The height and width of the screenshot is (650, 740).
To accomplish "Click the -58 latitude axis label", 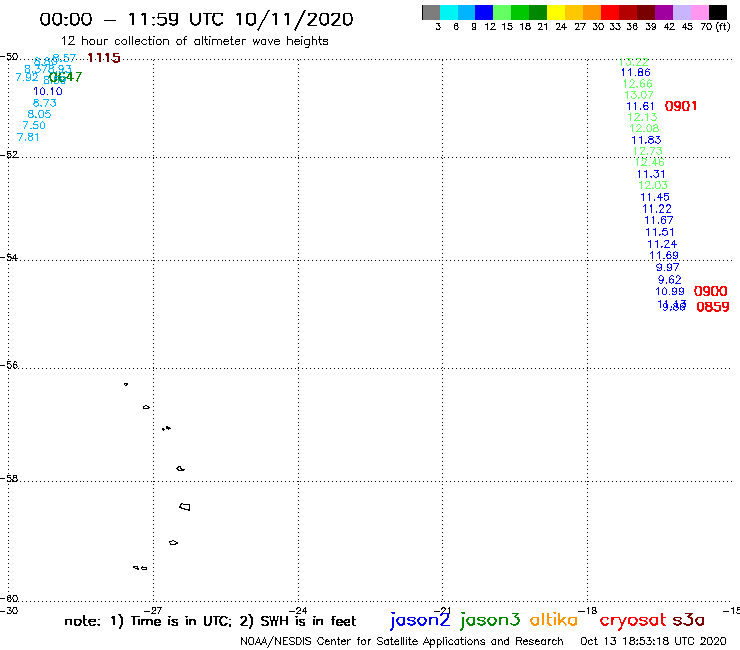I will 9,478.
